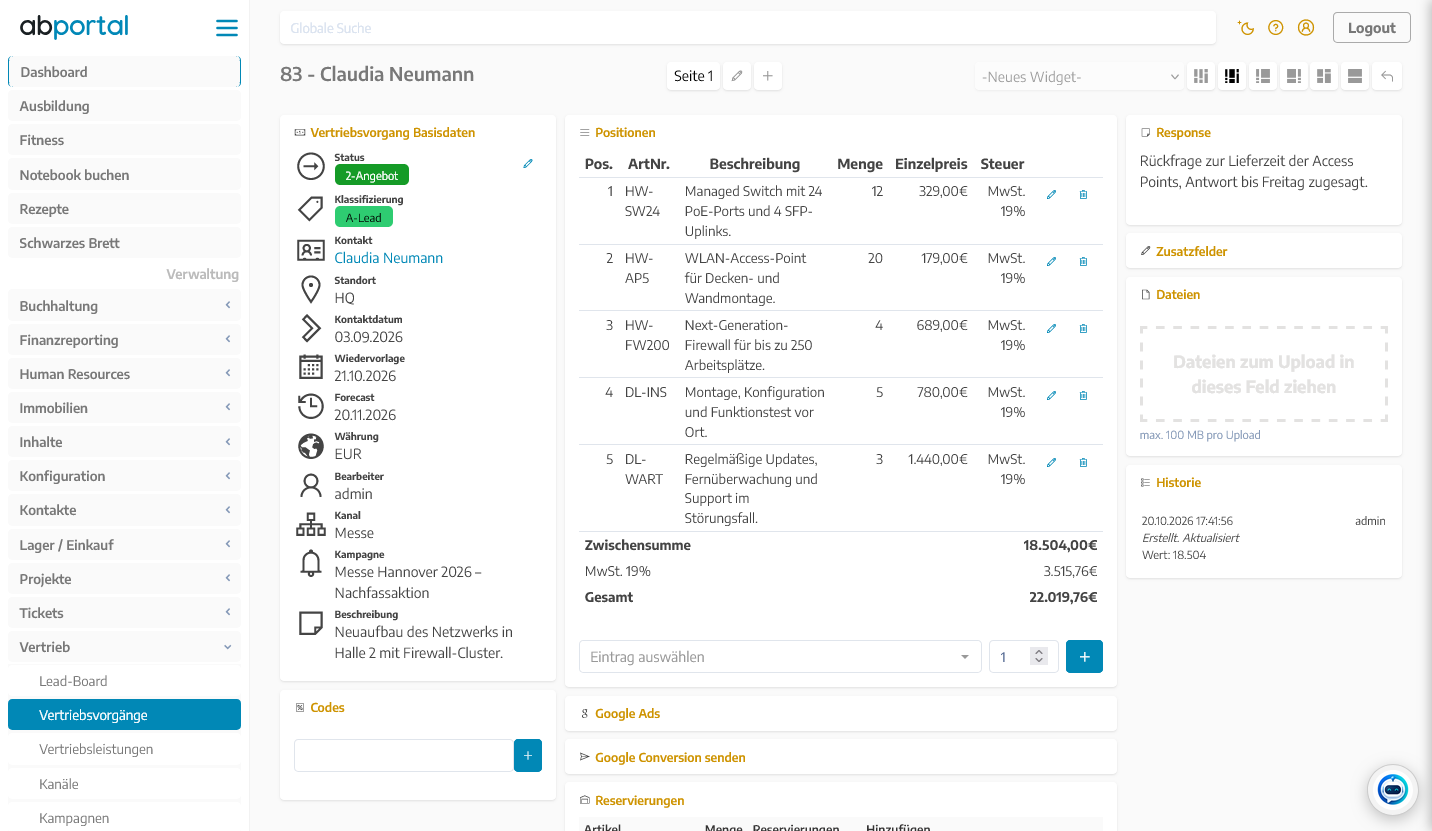Expand the Google Ads panel
Viewport: 1432px width, 831px height.
pos(841,714)
